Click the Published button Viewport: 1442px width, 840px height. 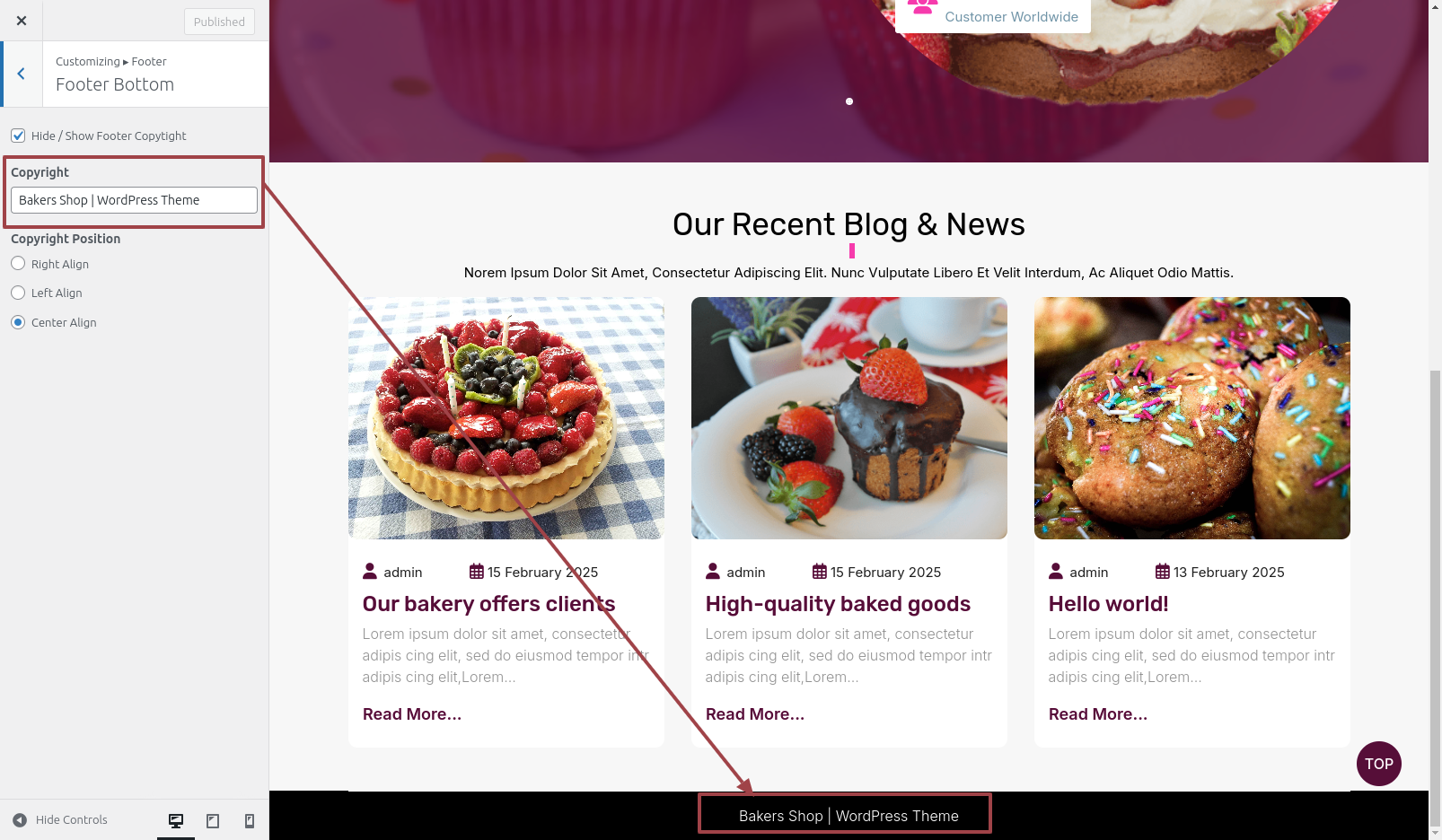(219, 22)
